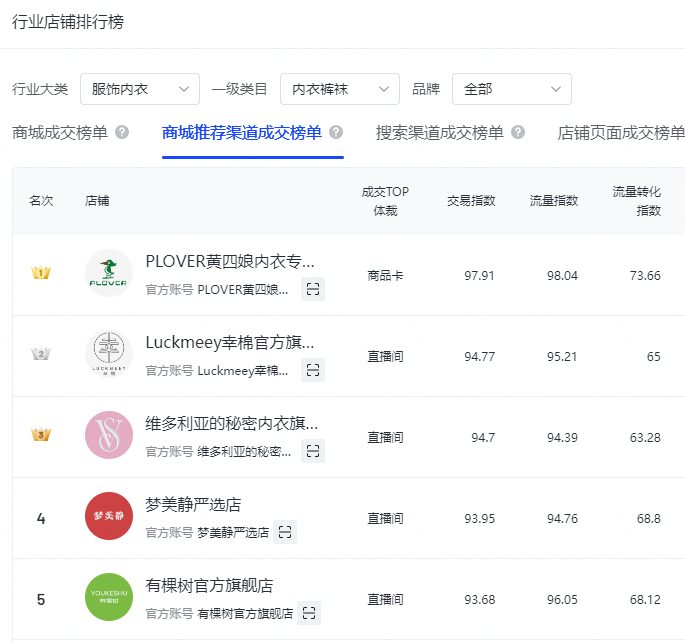Switch to 店铺页面成交榜单 tab
The width and height of the screenshot is (685, 642).
tap(620, 132)
